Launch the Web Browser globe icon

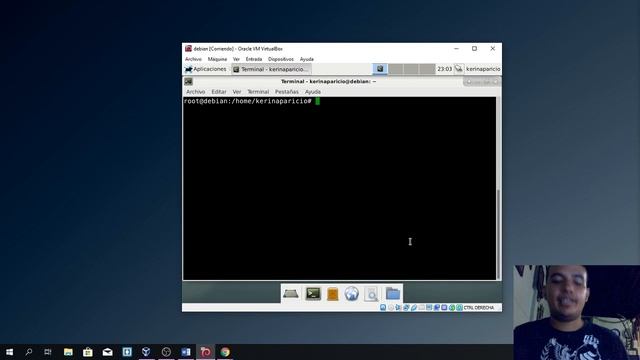[351, 294]
